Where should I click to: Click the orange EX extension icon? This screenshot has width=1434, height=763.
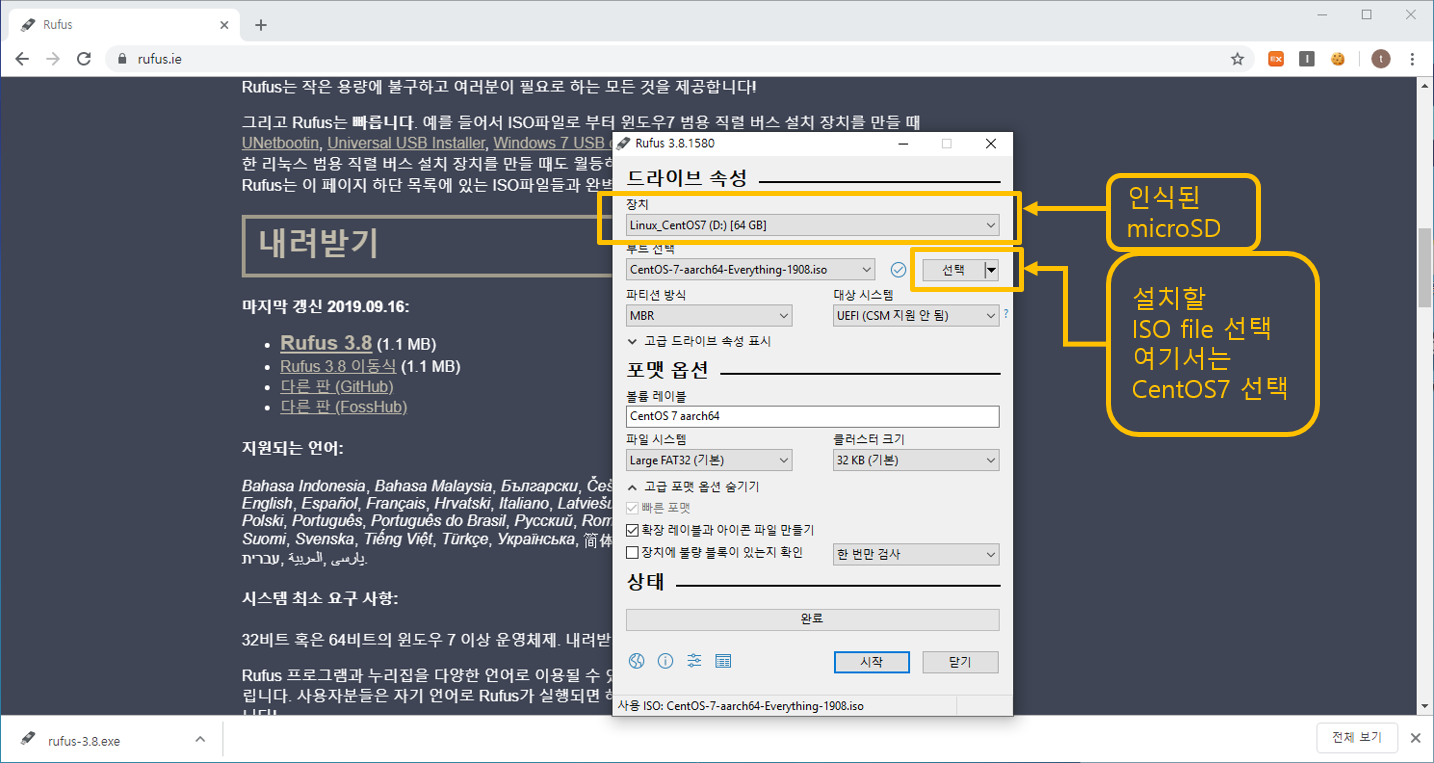click(x=1276, y=59)
